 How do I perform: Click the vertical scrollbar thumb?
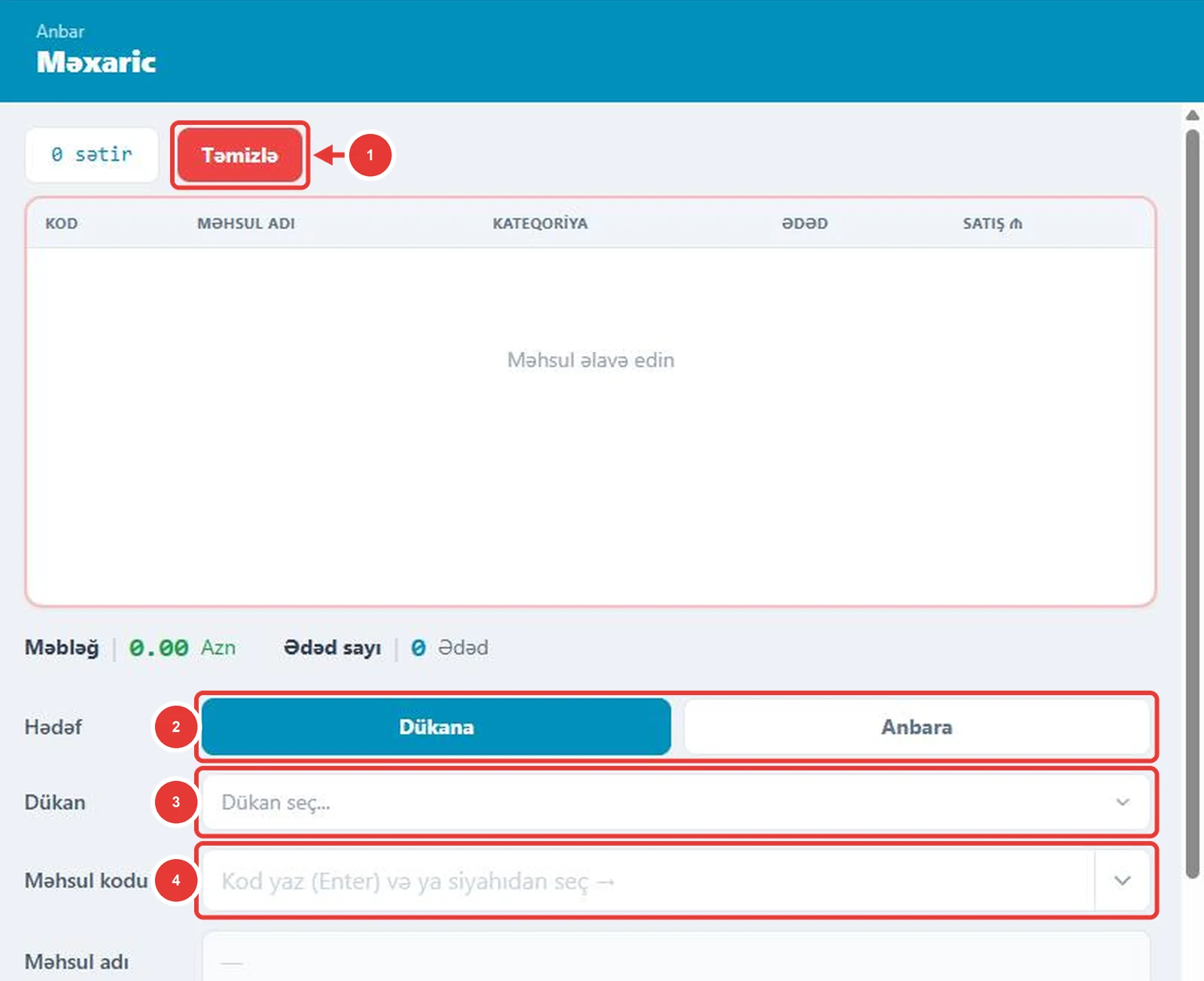[1193, 504]
